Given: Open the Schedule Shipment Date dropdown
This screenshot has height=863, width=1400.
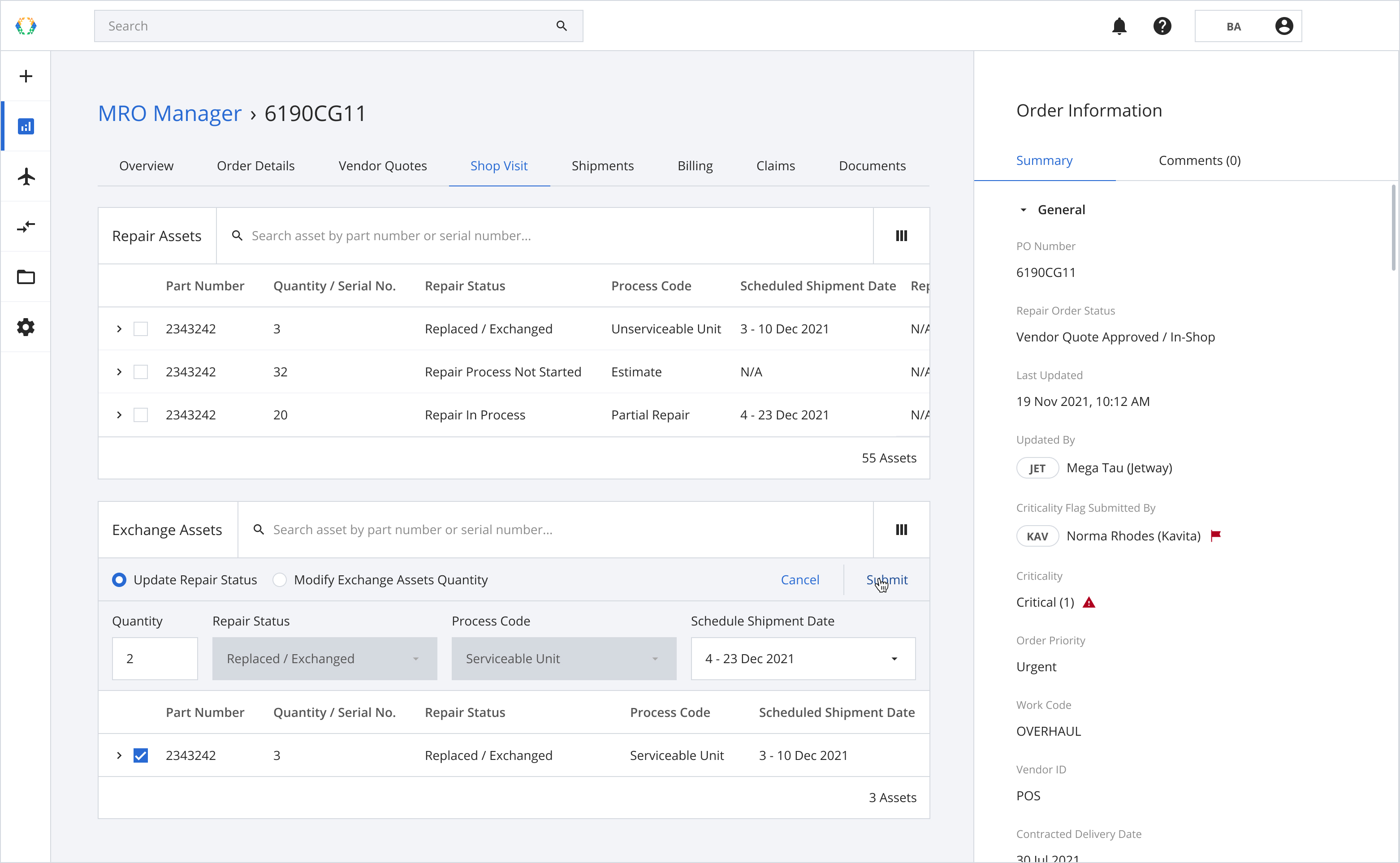Looking at the screenshot, I should [x=803, y=659].
